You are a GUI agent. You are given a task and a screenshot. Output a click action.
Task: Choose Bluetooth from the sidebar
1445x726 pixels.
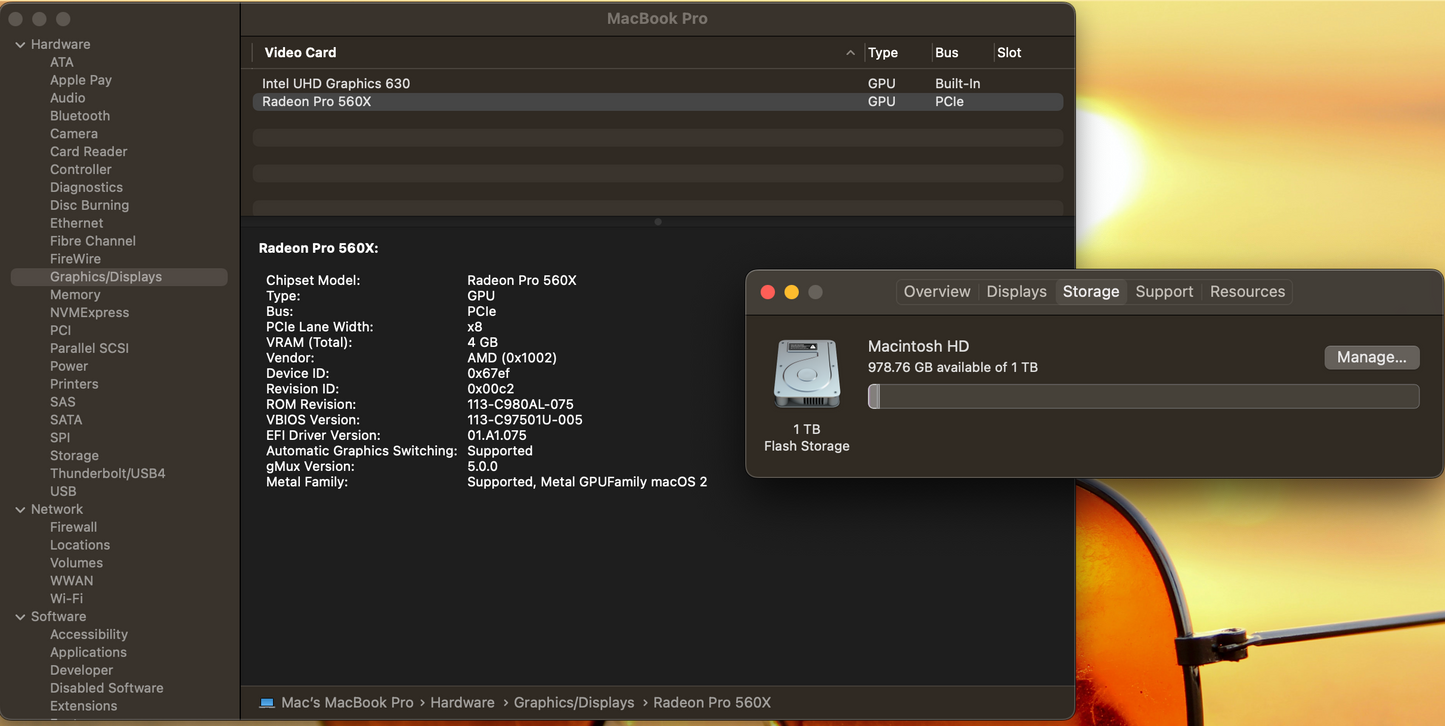coord(80,116)
